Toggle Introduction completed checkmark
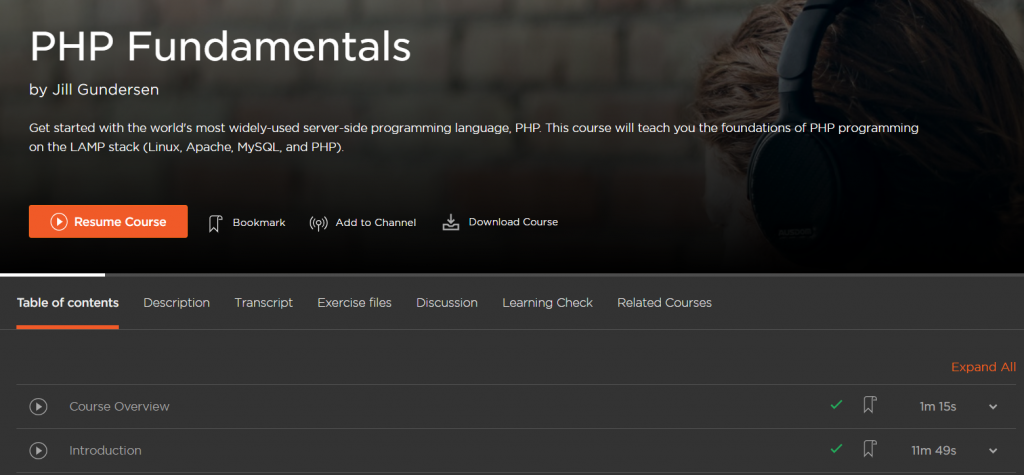 836,449
